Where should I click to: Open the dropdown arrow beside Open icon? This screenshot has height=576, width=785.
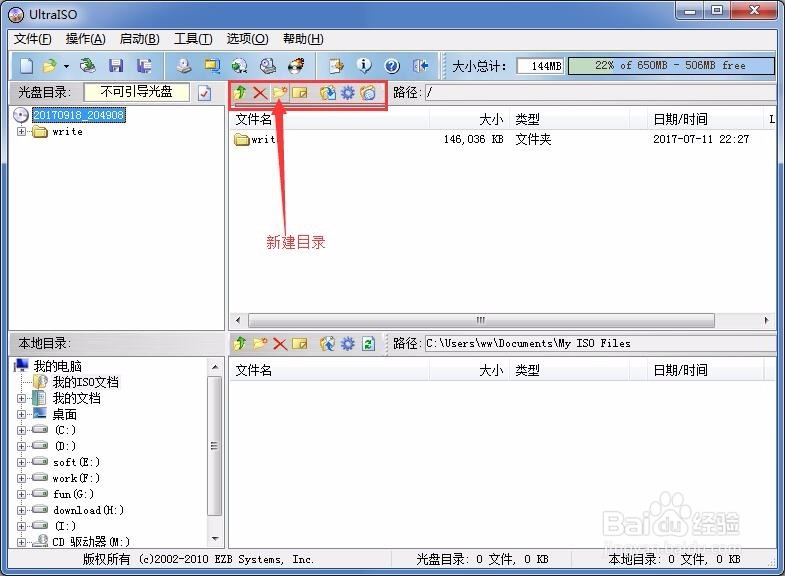66,66
